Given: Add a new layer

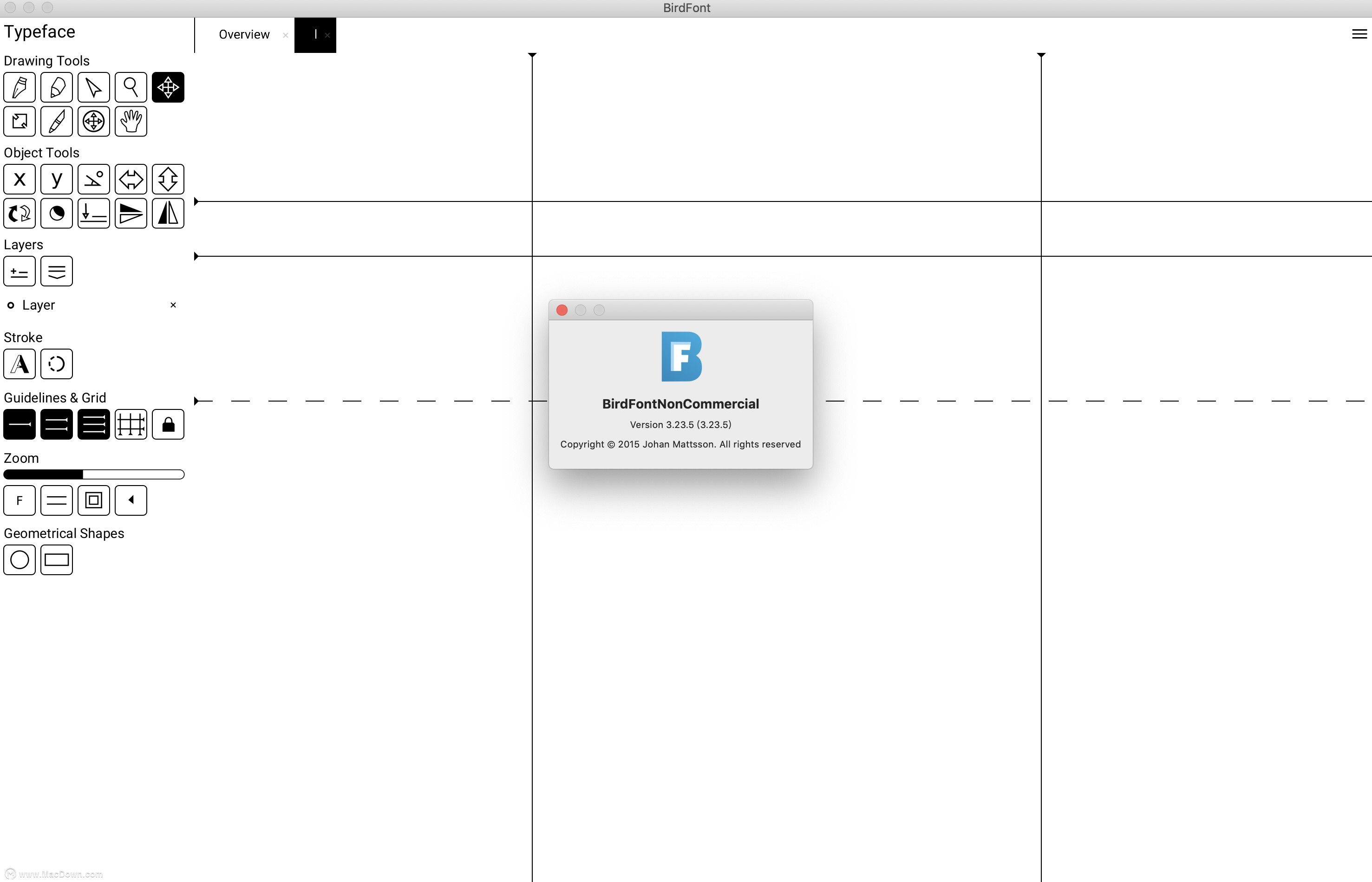Looking at the screenshot, I should [20, 271].
